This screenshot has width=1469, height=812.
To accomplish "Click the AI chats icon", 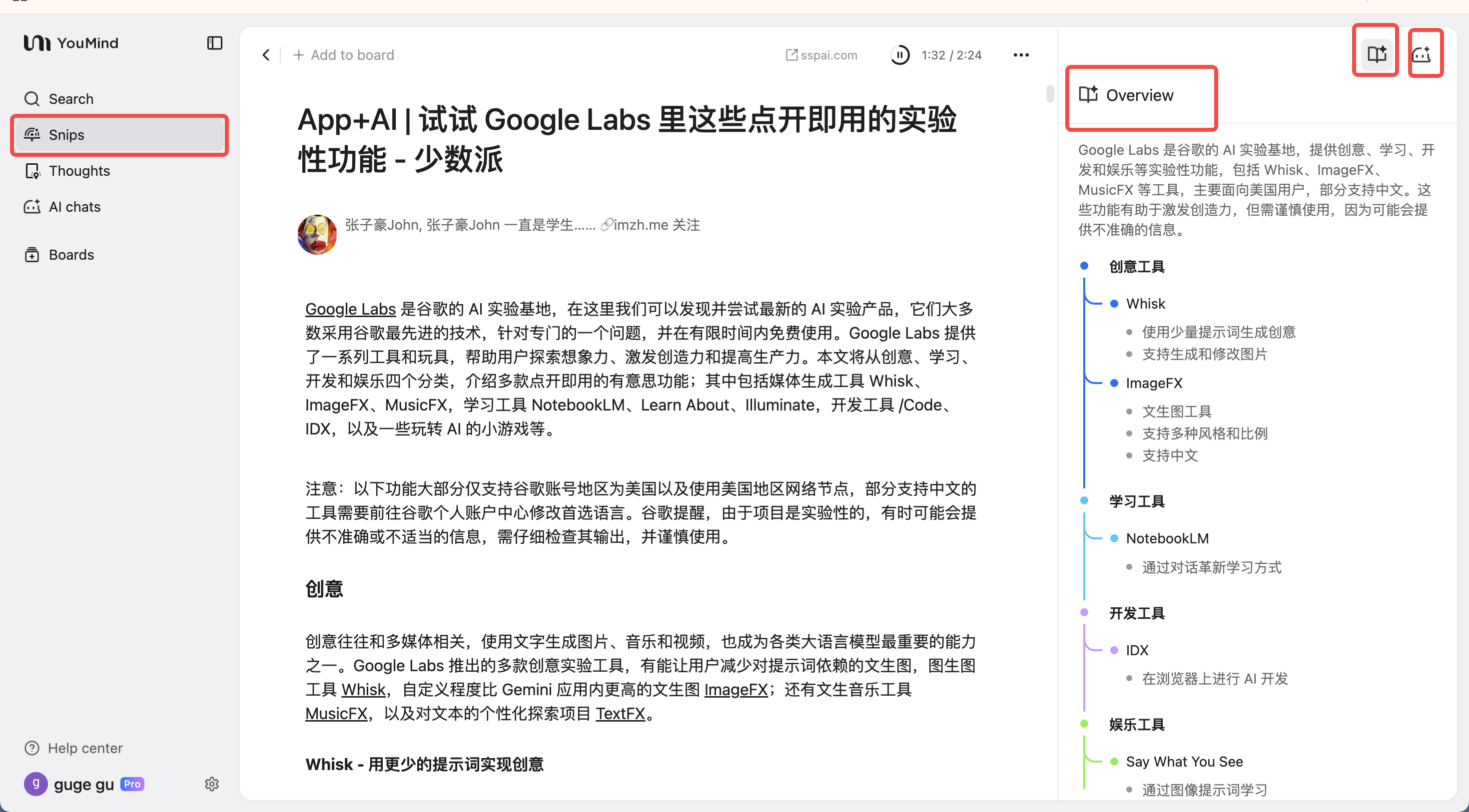I will pos(32,206).
